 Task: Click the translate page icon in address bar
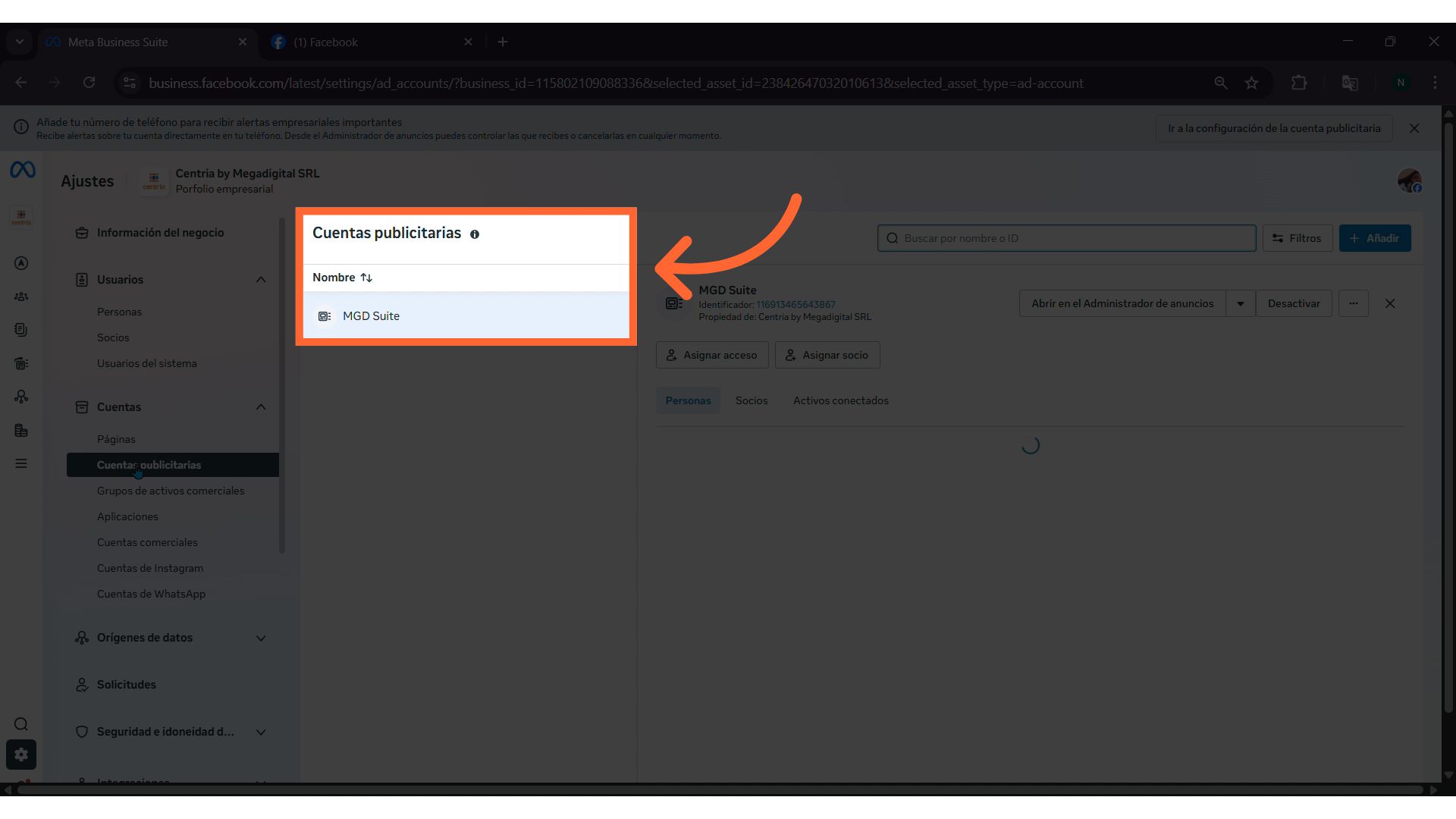click(x=1350, y=83)
